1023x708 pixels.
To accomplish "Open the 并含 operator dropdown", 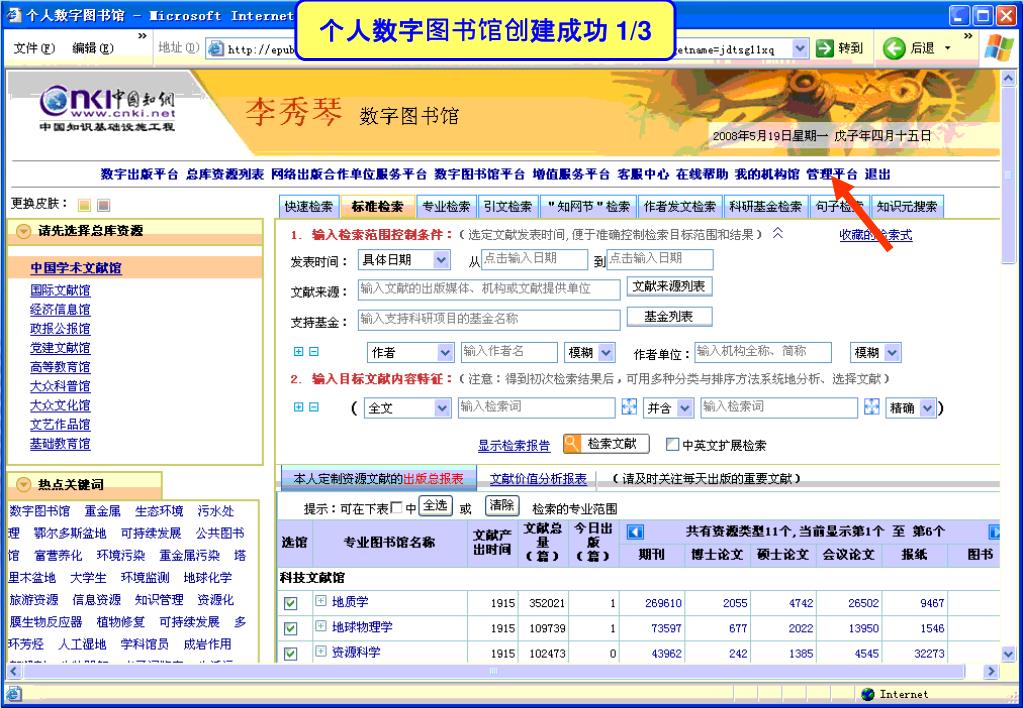I will click(685, 408).
